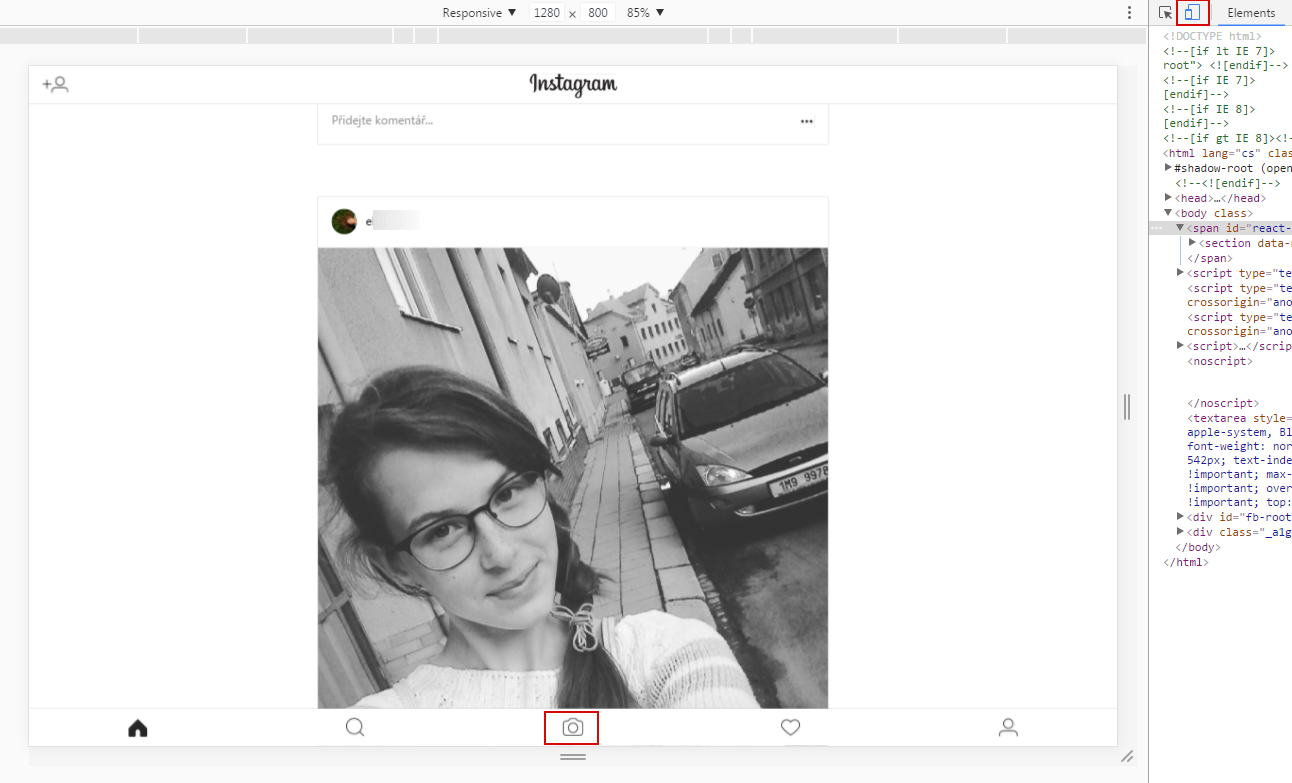Toggle the DevTools device toolbar

1193,13
